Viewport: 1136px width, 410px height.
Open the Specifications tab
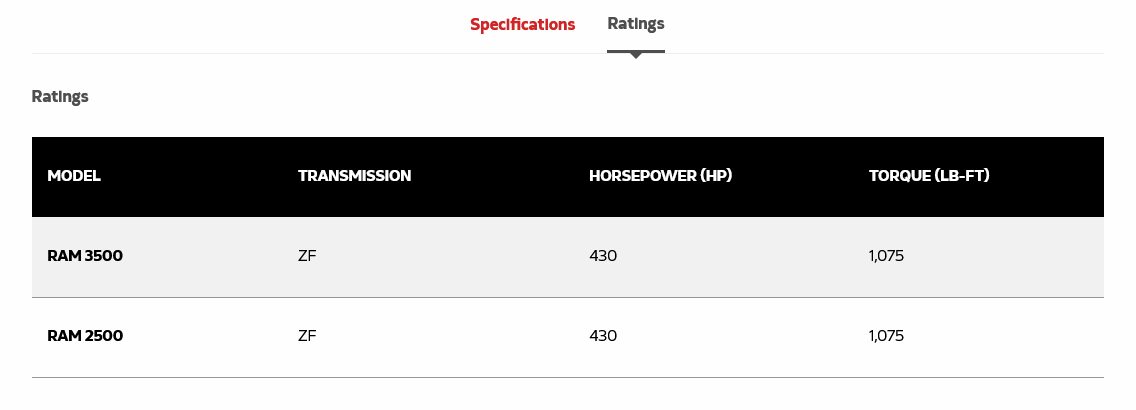coord(522,25)
